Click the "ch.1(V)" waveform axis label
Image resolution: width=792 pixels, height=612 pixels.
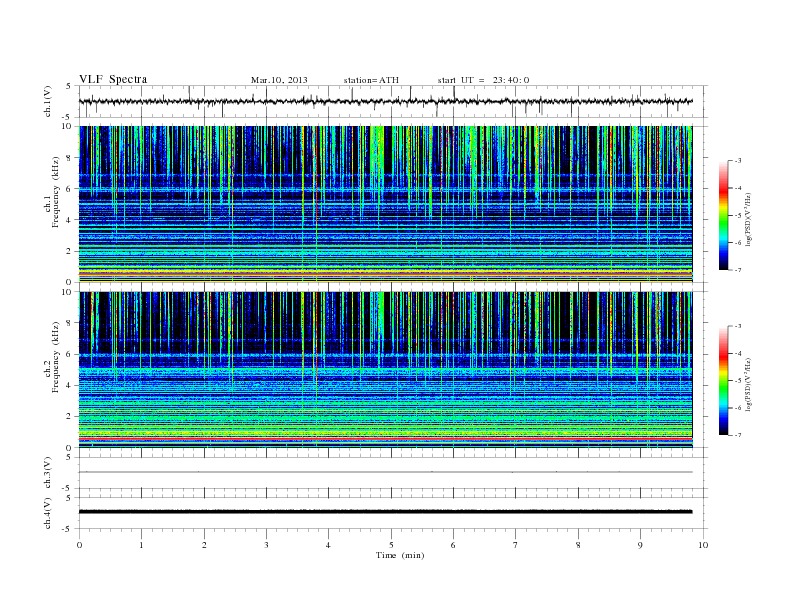click(48, 101)
